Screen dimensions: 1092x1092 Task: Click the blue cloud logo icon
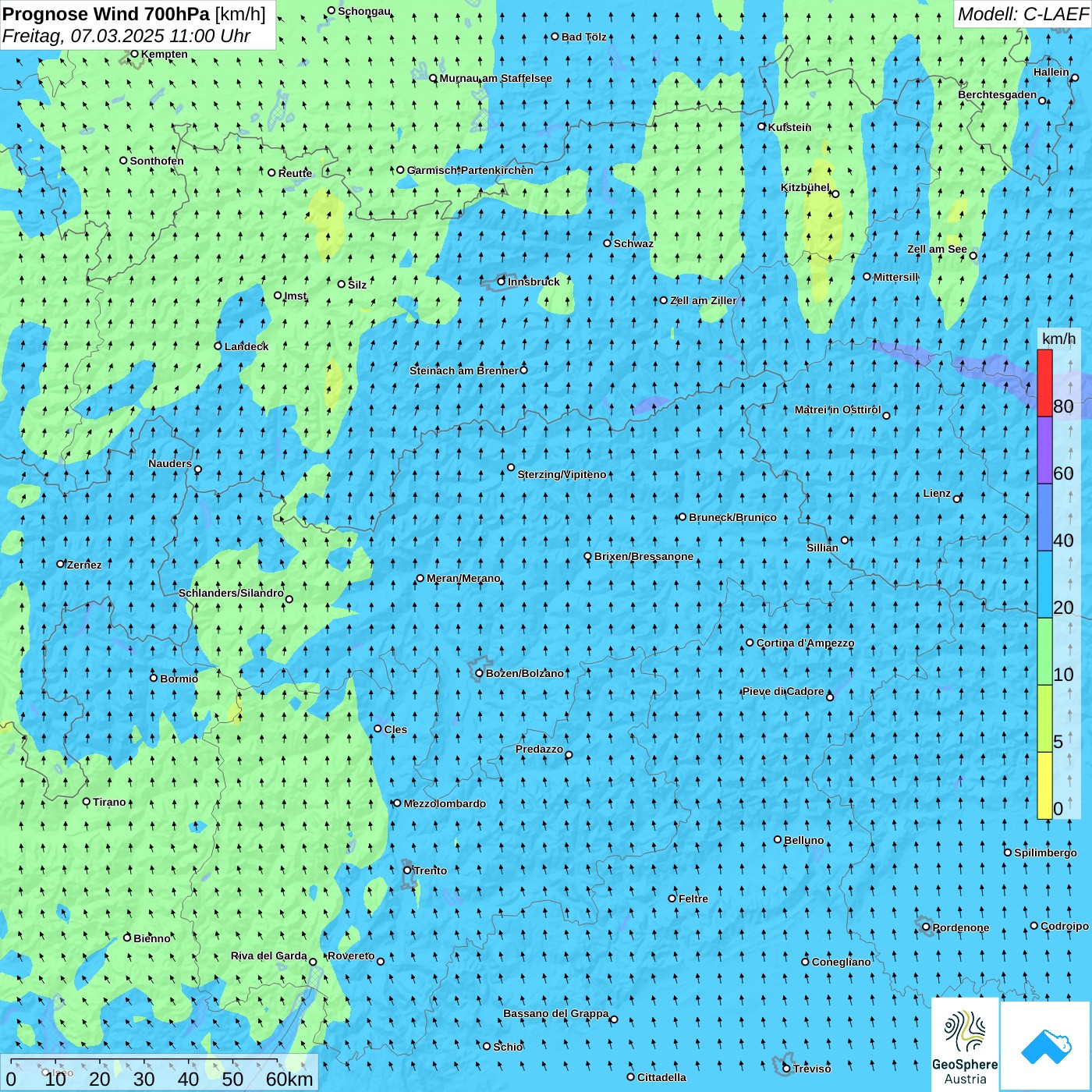point(1046,1046)
